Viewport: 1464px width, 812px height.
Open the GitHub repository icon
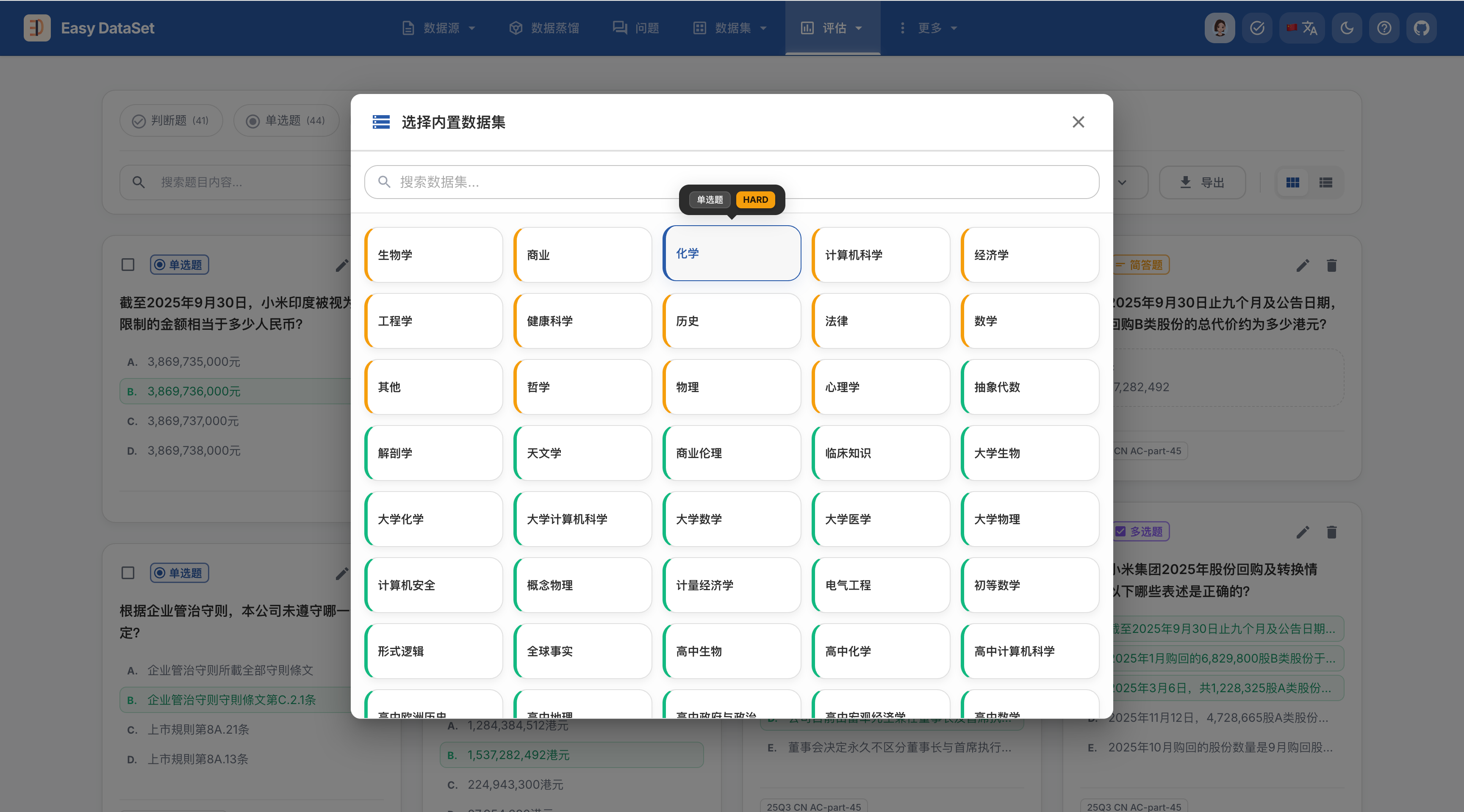coord(1421,28)
